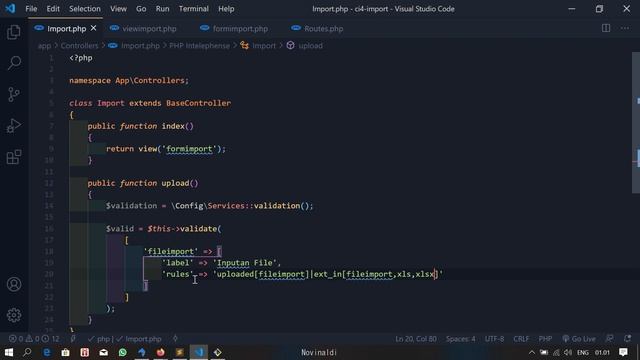Open the Selection menu

click(84, 9)
